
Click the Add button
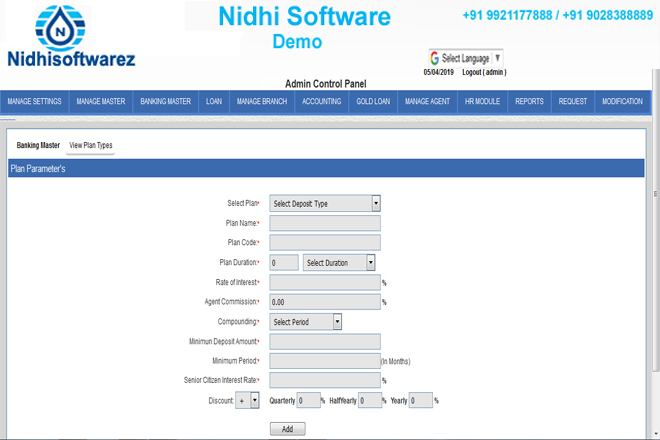point(287,429)
